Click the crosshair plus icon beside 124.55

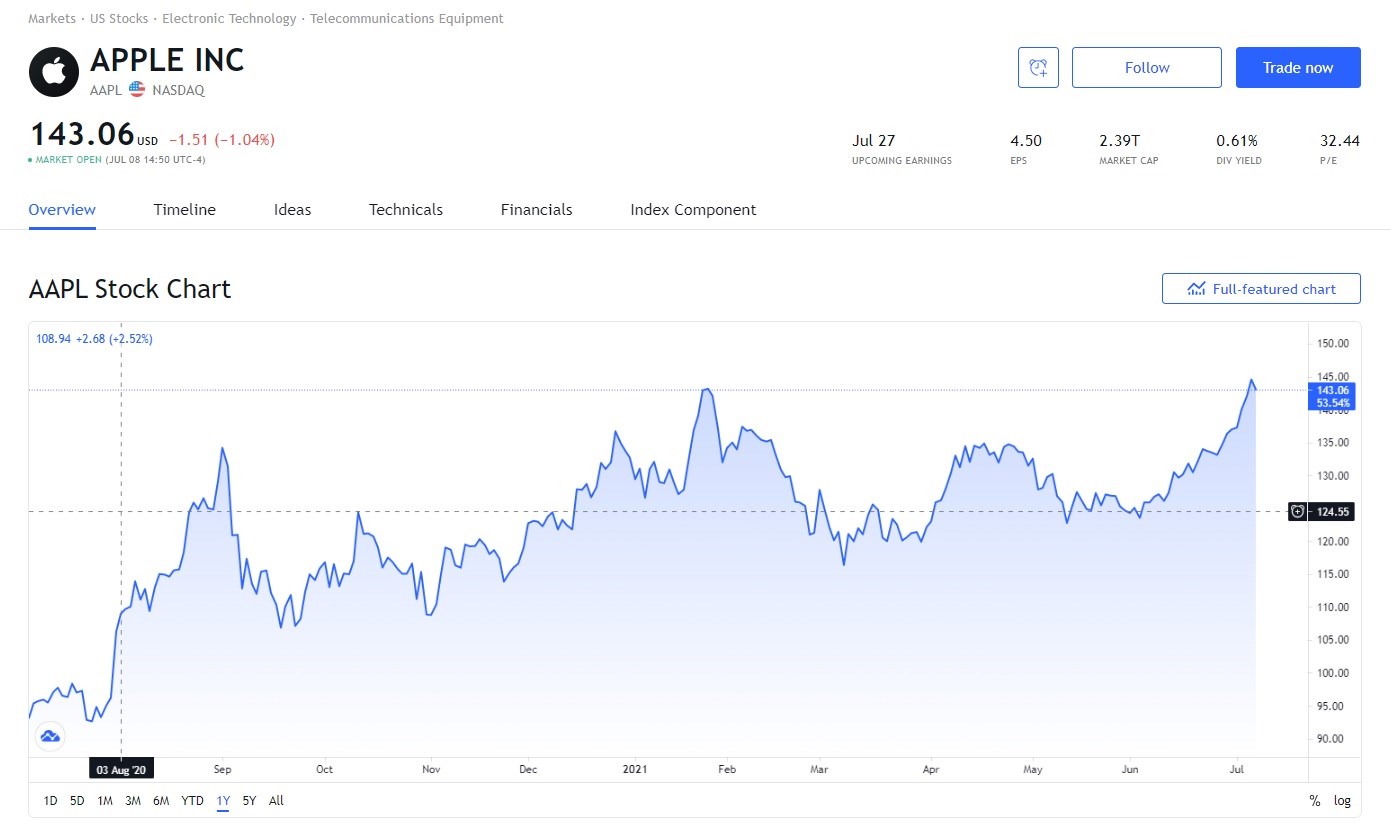[1297, 511]
